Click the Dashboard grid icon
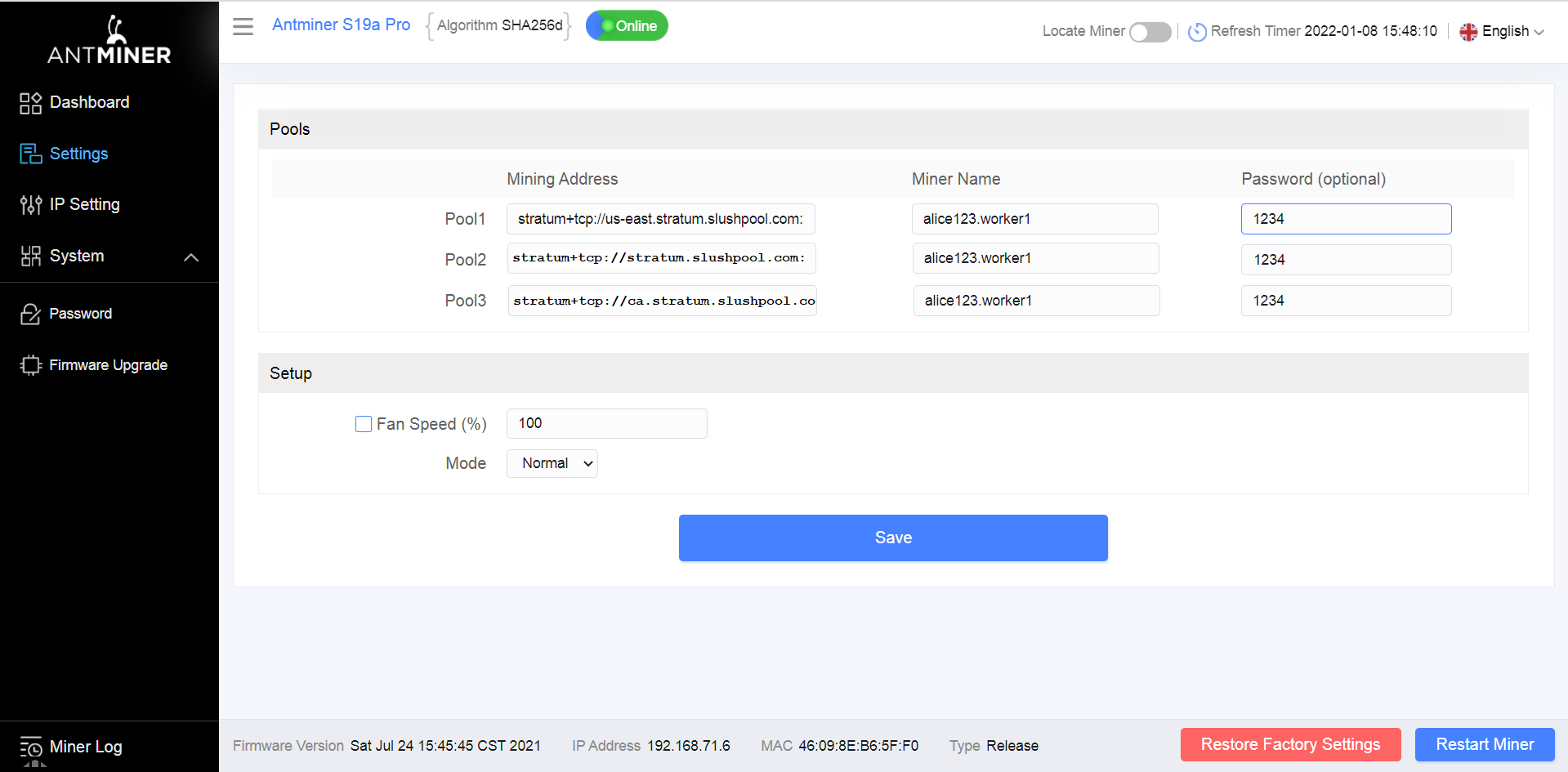Viewport: 1568px width, 772px height. tap(30, 103)
